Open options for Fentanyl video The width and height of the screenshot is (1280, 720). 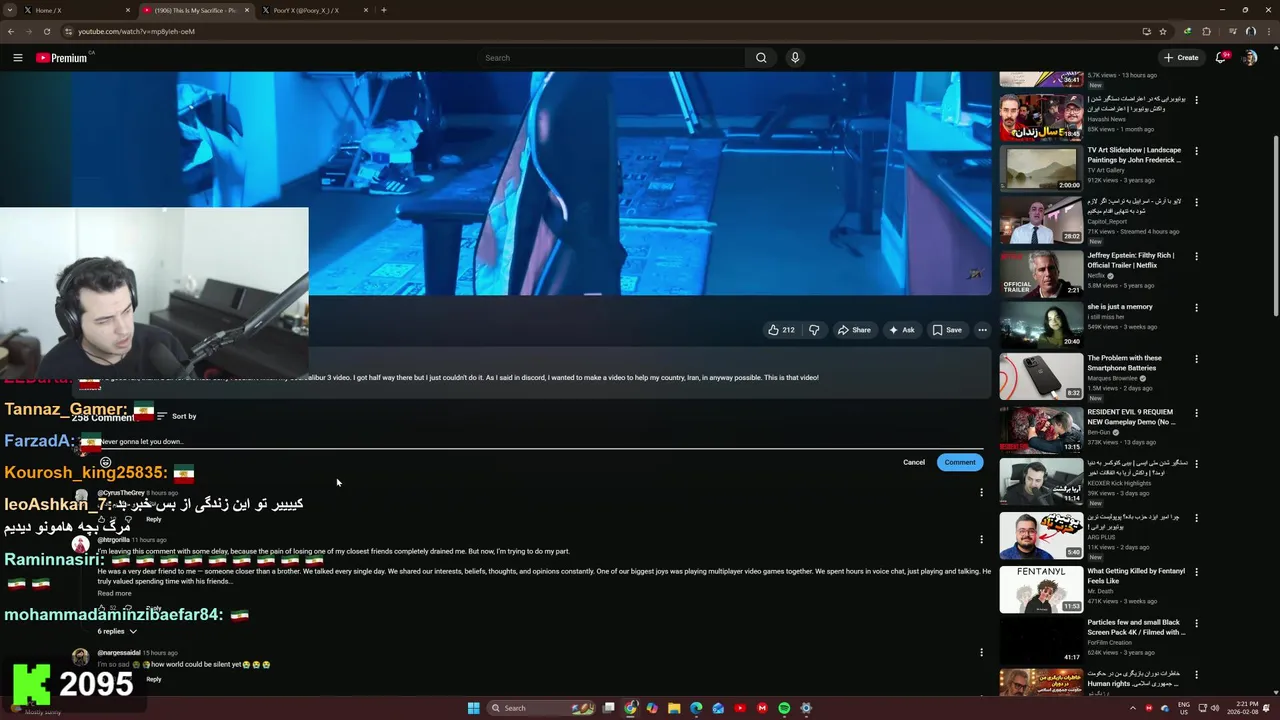point(1196,572)
